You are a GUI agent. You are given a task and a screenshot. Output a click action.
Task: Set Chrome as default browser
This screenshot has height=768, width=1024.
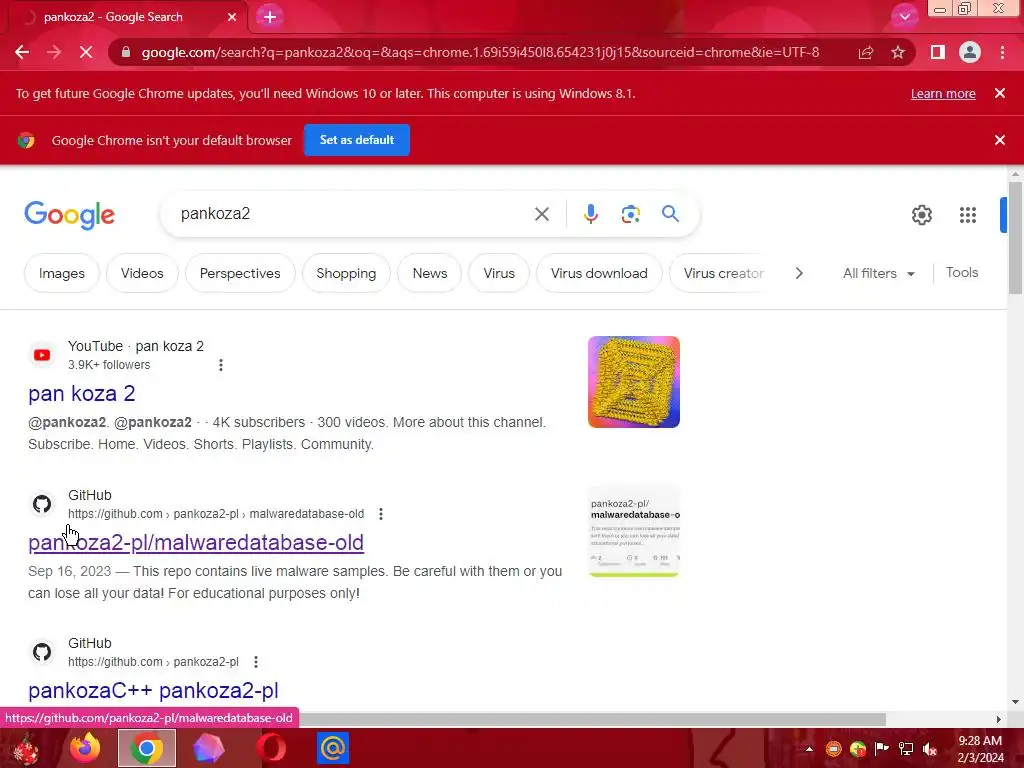pyautogui.click(x=357, y=140)
